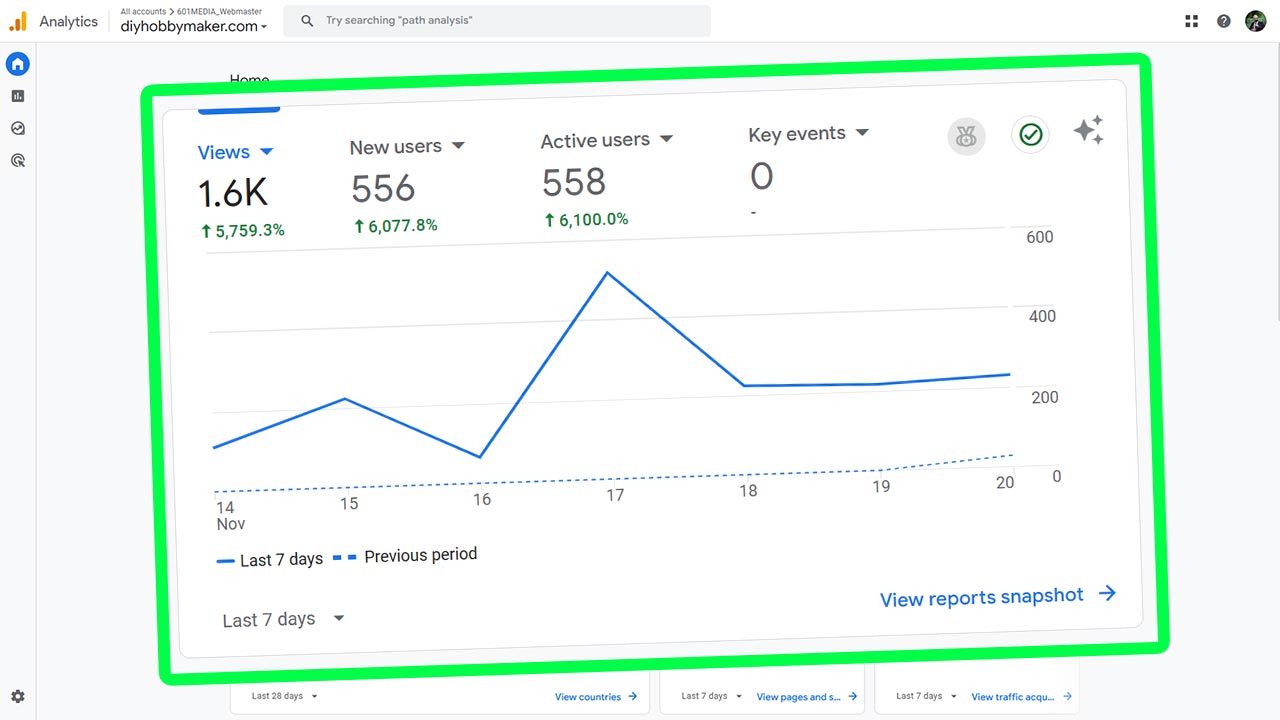Open the Help question mark icon
This screenshot has height=720, width=1280.
click(1223, 21)
